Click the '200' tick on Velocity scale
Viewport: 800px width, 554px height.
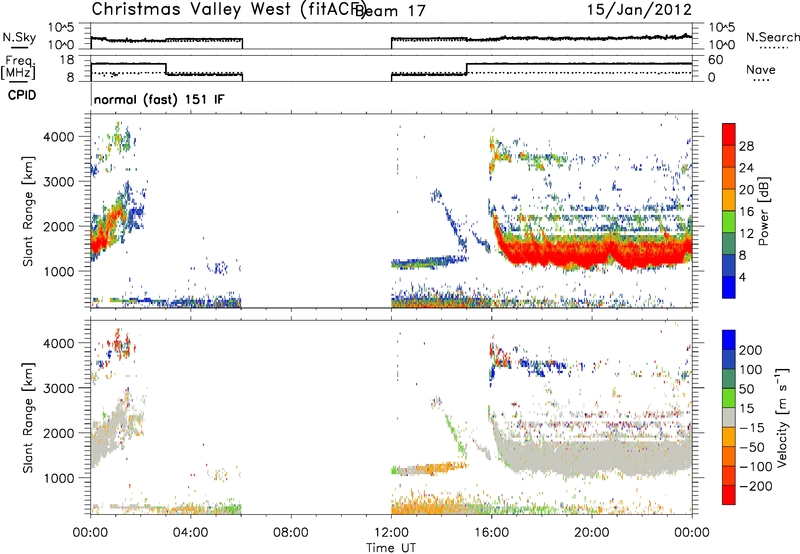[751, 350]
